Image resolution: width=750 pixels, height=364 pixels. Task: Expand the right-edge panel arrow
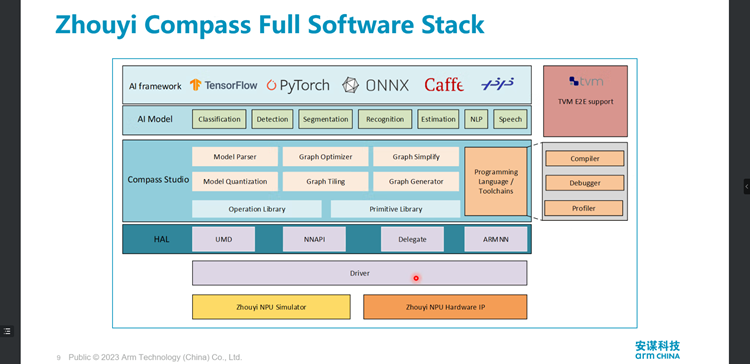tap(747, 186)
